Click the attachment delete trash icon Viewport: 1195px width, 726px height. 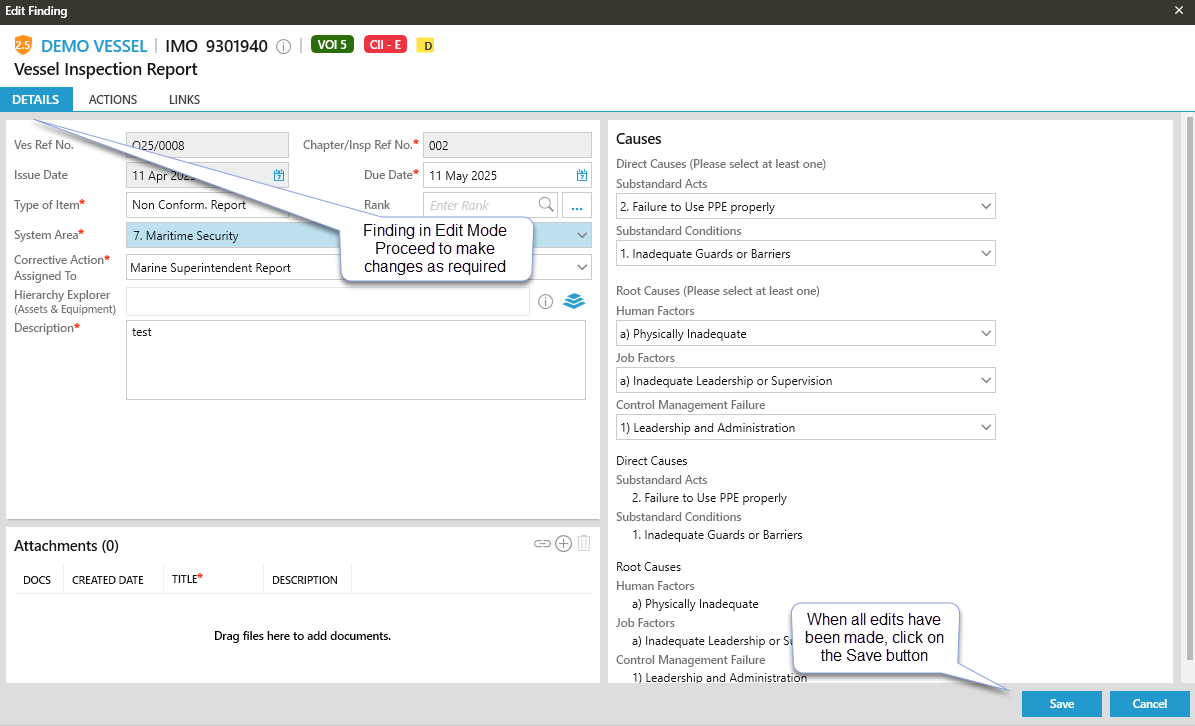point(584,543)
